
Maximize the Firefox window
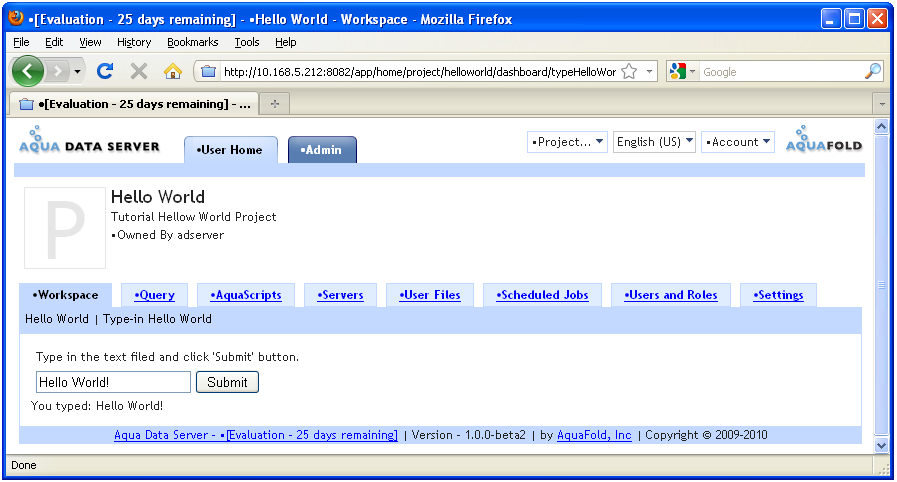[x=854, y=19]
